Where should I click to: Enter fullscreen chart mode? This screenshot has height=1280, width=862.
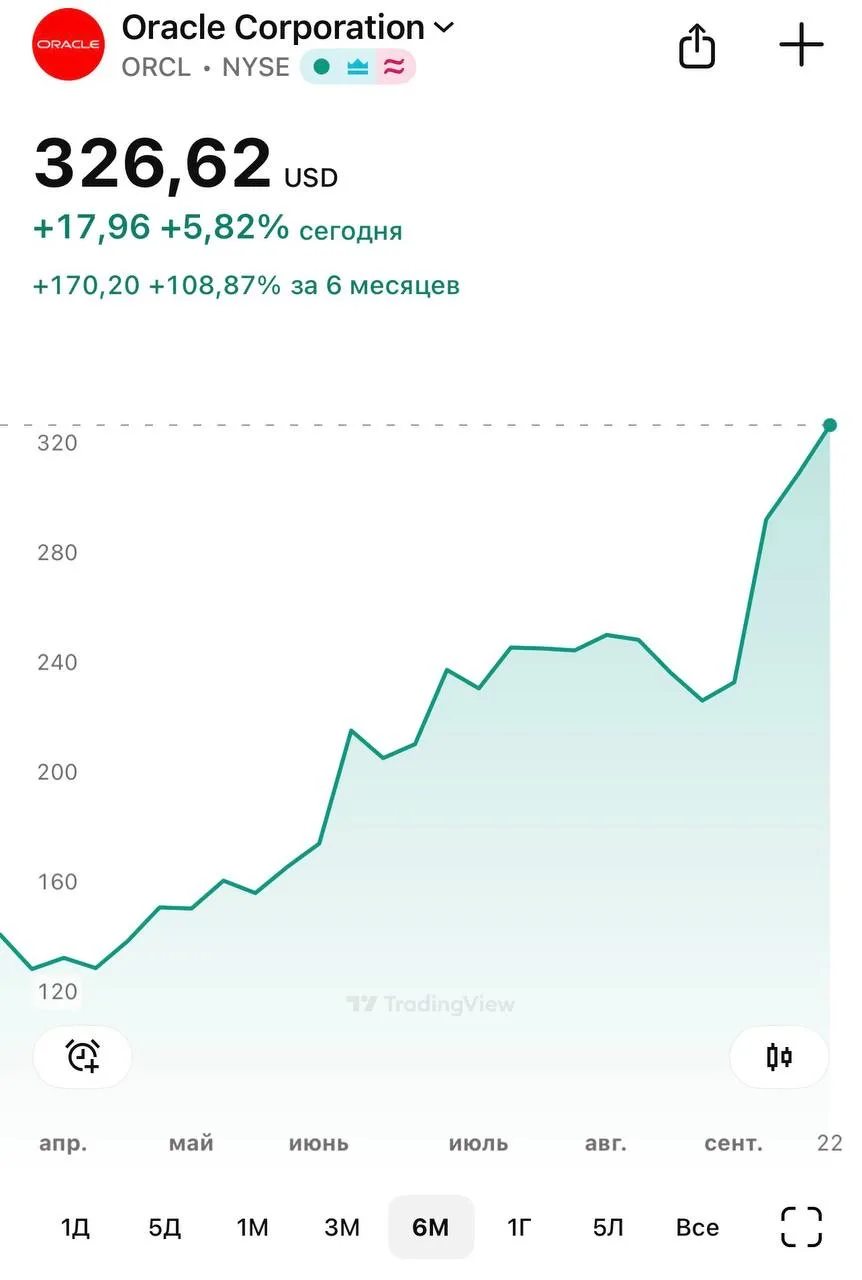[x=801, y=1227]
